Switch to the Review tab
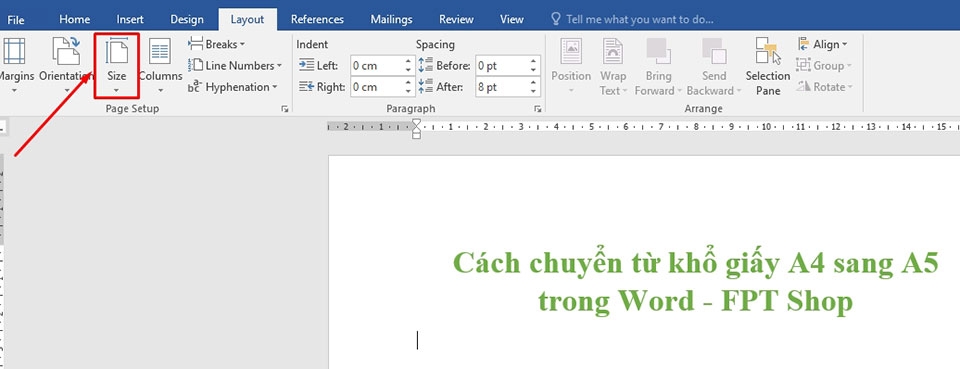The height and width of the screenshot is (369, 960). click(456, 20)
